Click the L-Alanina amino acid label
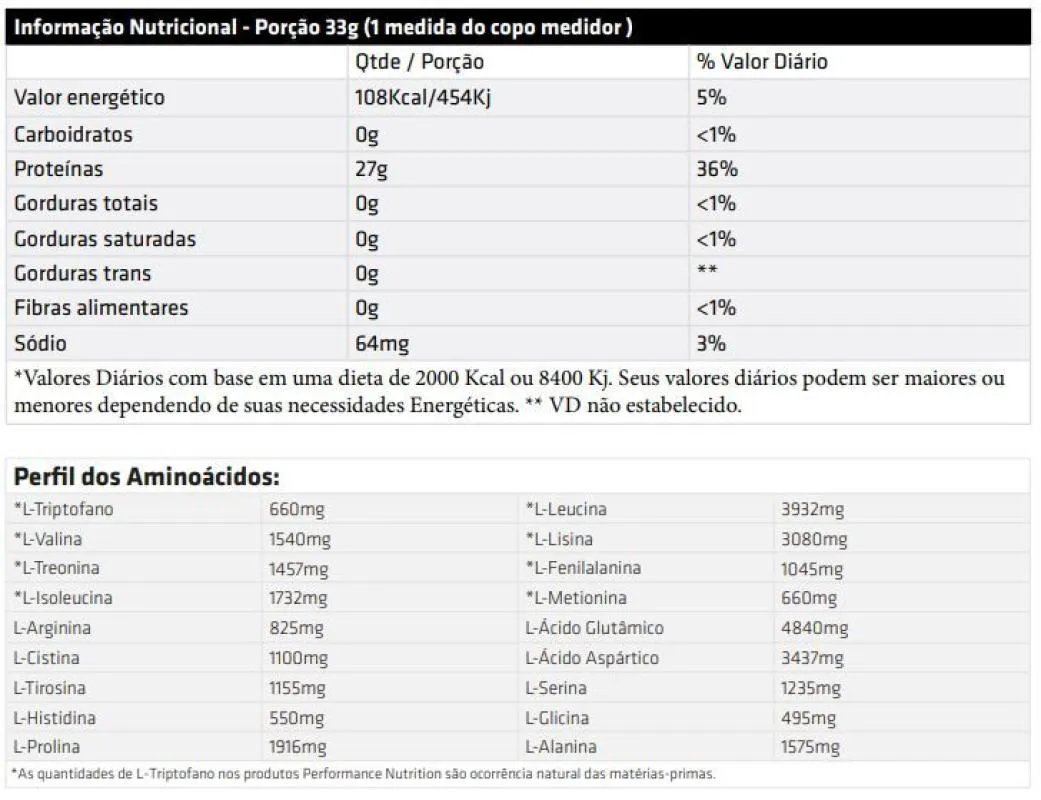 click(x=561, y=747)
